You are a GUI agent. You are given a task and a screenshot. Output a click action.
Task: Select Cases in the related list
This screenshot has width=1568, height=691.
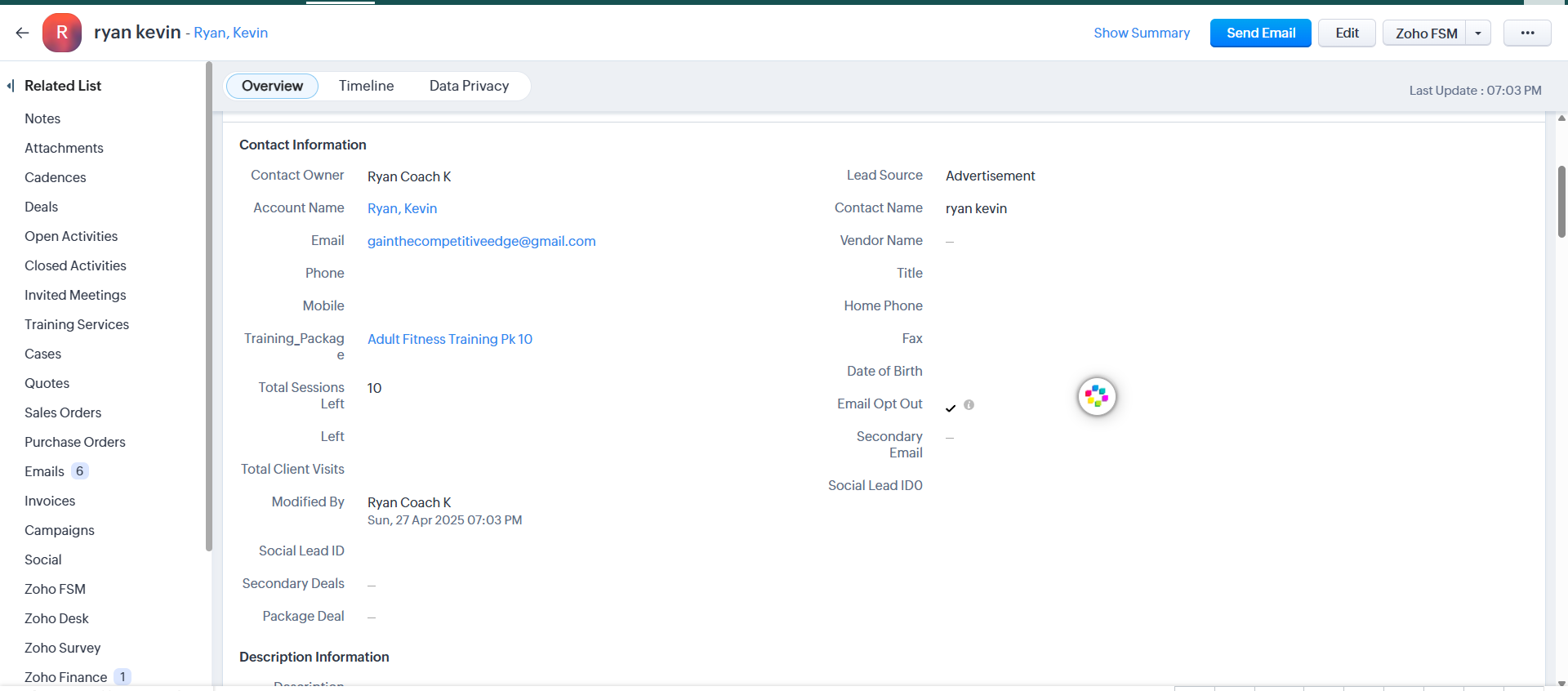click(42, 354)
